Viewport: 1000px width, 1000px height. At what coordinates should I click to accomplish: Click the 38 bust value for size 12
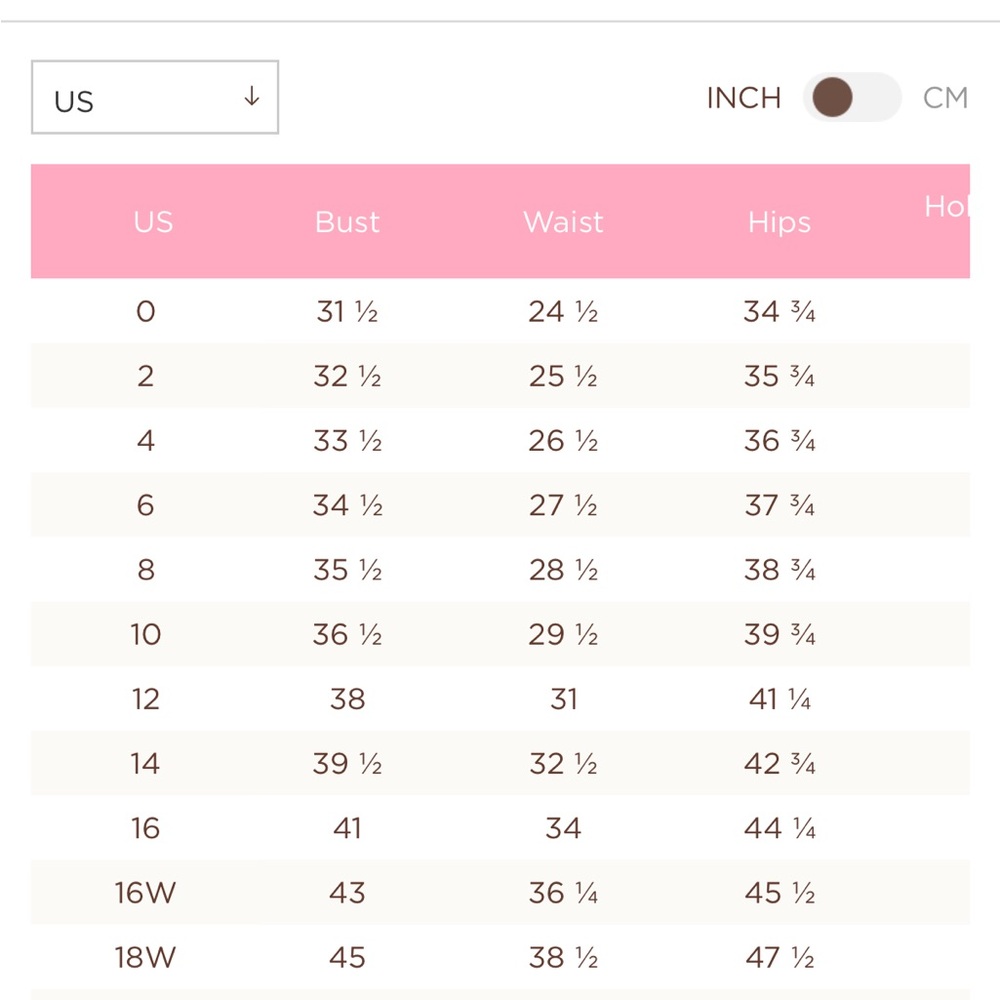tap(348, 699)
